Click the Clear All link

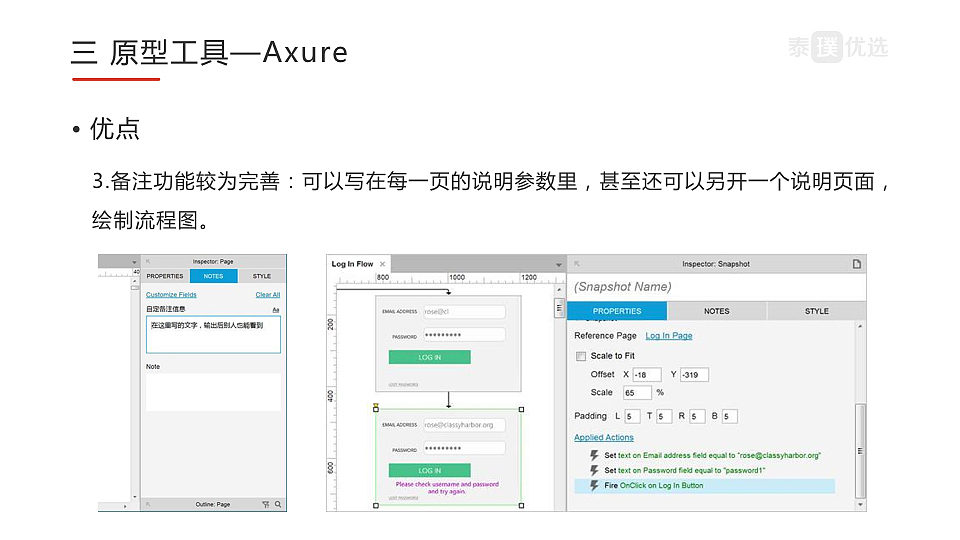coord(268,294)
